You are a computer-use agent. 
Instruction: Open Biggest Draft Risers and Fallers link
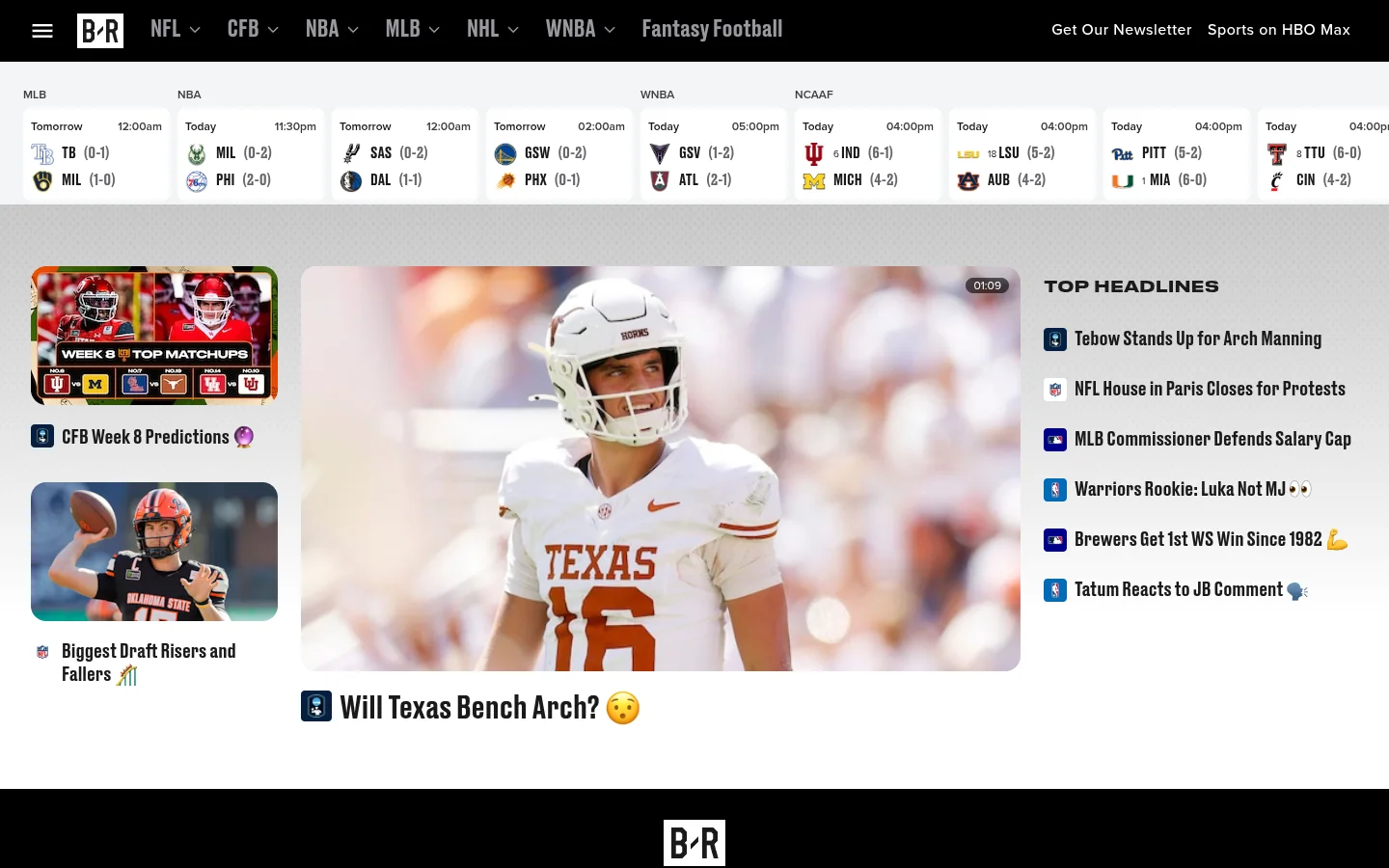[149, 663]
